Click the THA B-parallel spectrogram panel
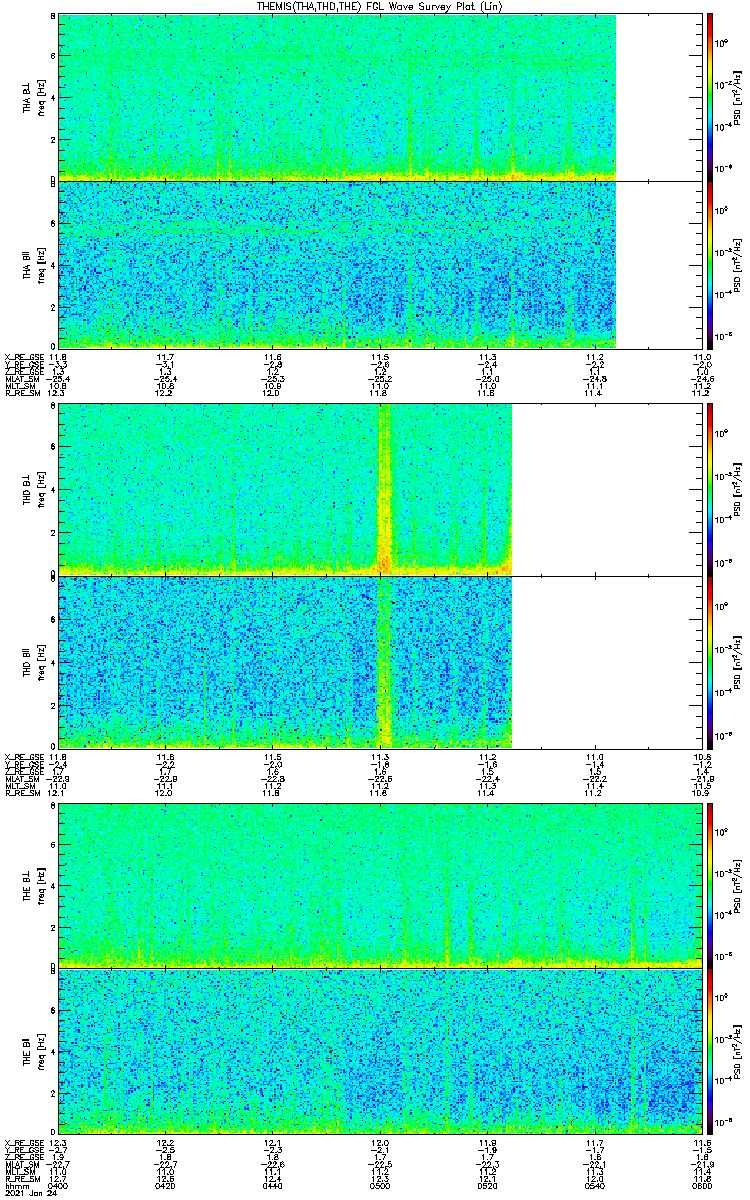Screen dimensions: 750x1200 coord(379,265)
